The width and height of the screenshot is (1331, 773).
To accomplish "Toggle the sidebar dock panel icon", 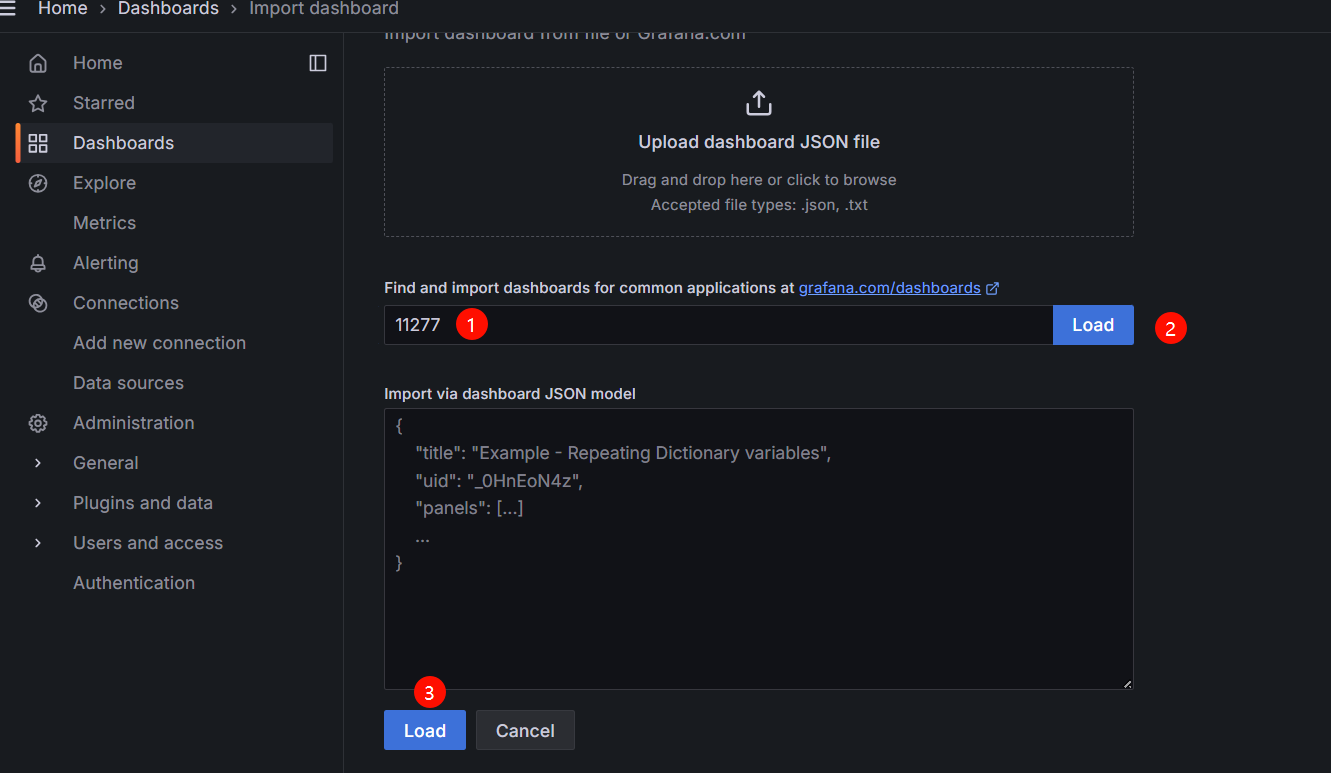I will 318,63.
